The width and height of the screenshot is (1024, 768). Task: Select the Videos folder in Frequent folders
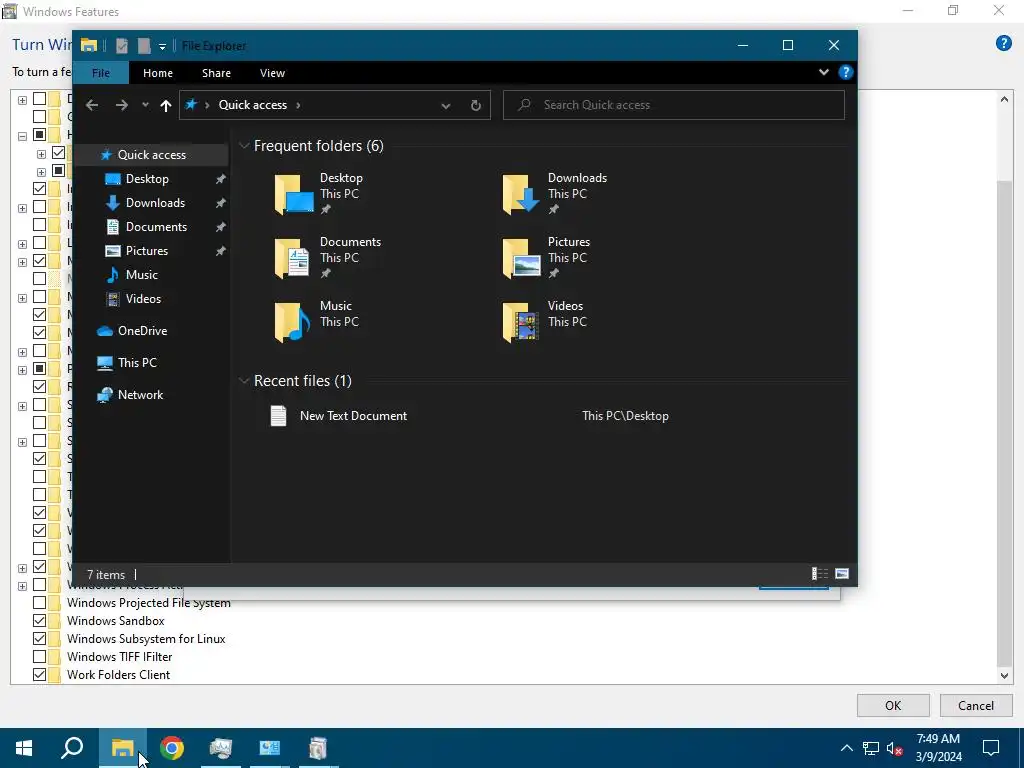point(546,321)
